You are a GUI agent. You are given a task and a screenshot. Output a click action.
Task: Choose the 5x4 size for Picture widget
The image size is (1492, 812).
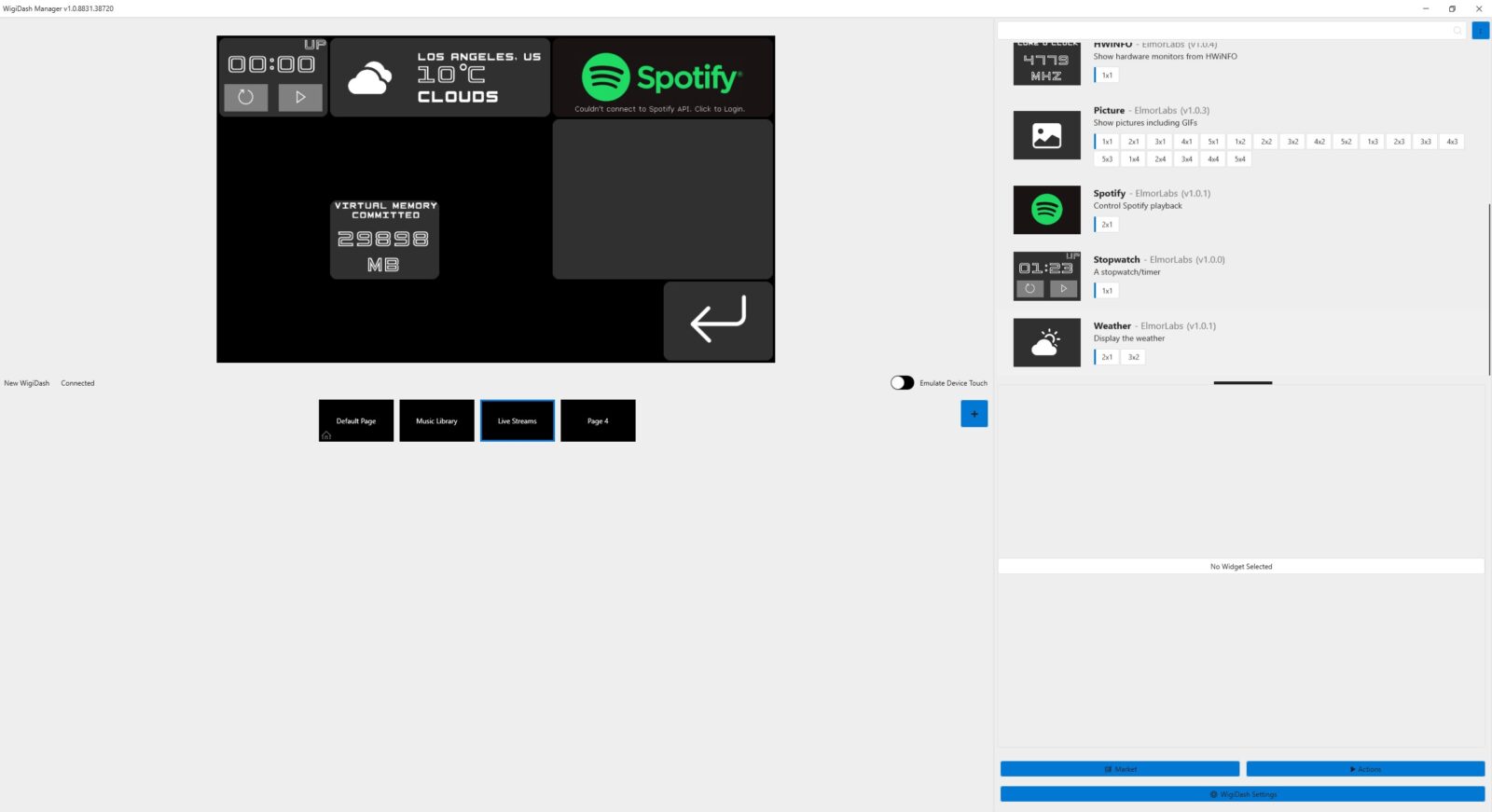point(1239,159)
